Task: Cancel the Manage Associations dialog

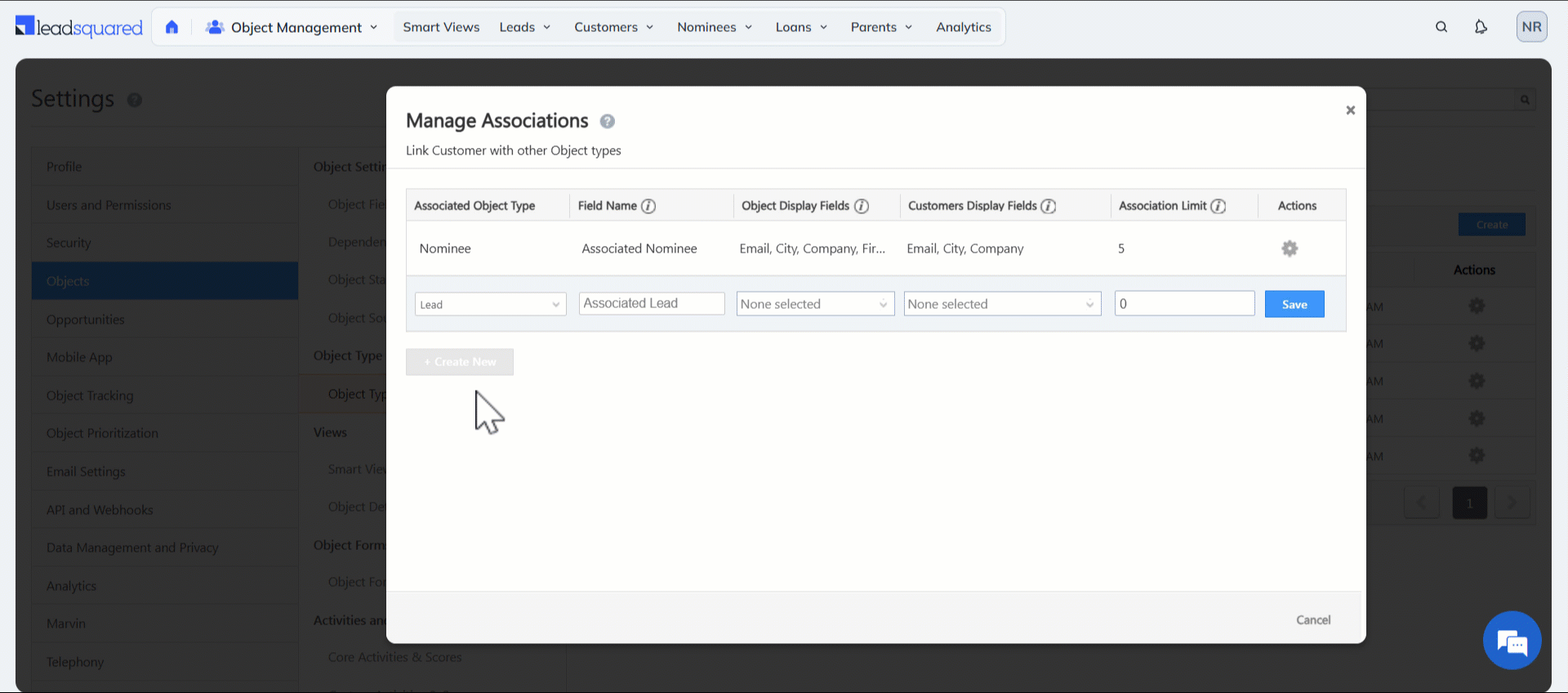Action: pos(1312,620)
